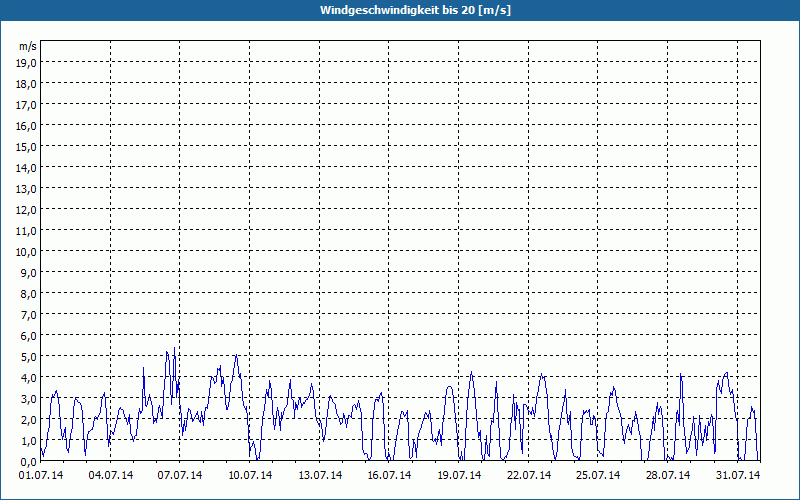800x500 pixels.
Task: Click the y-axis label '14,0'
Action: tap(28, 167)
